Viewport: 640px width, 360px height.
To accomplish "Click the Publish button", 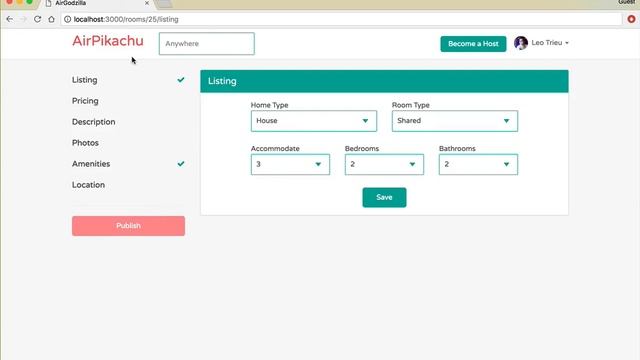I will click(128, 226).
